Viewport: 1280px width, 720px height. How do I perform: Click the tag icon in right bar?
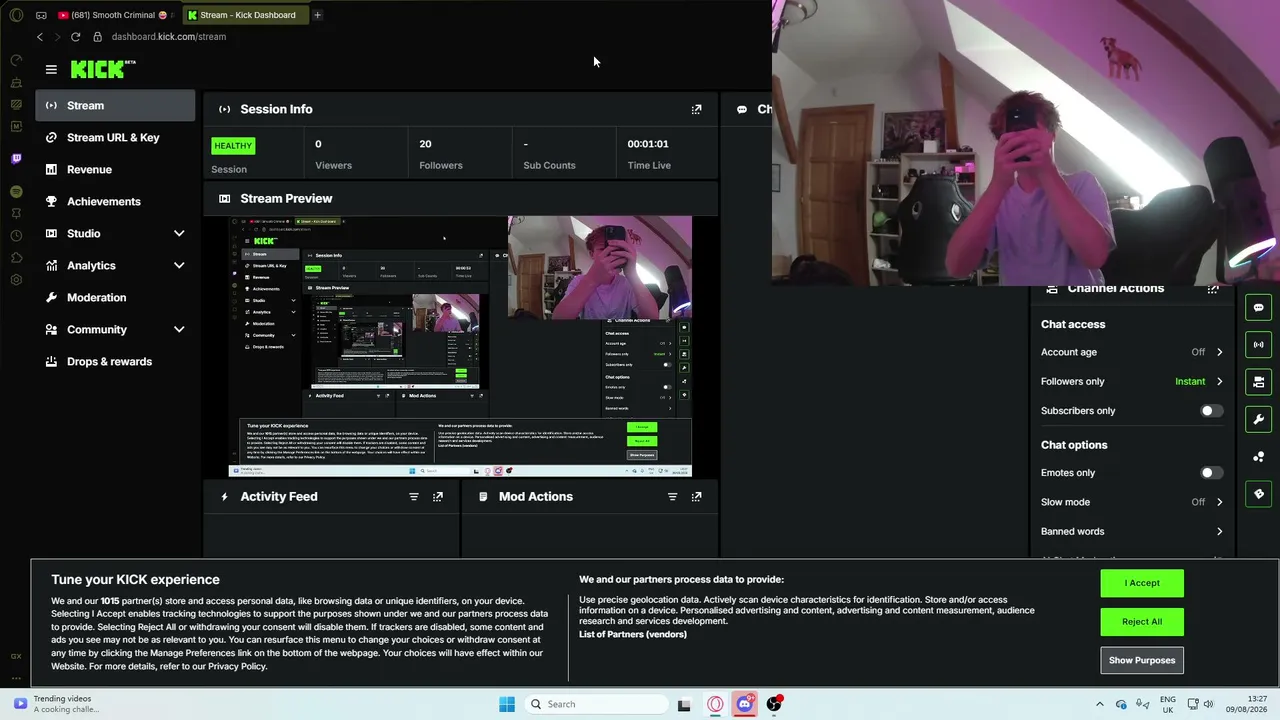coord(1259,494)
